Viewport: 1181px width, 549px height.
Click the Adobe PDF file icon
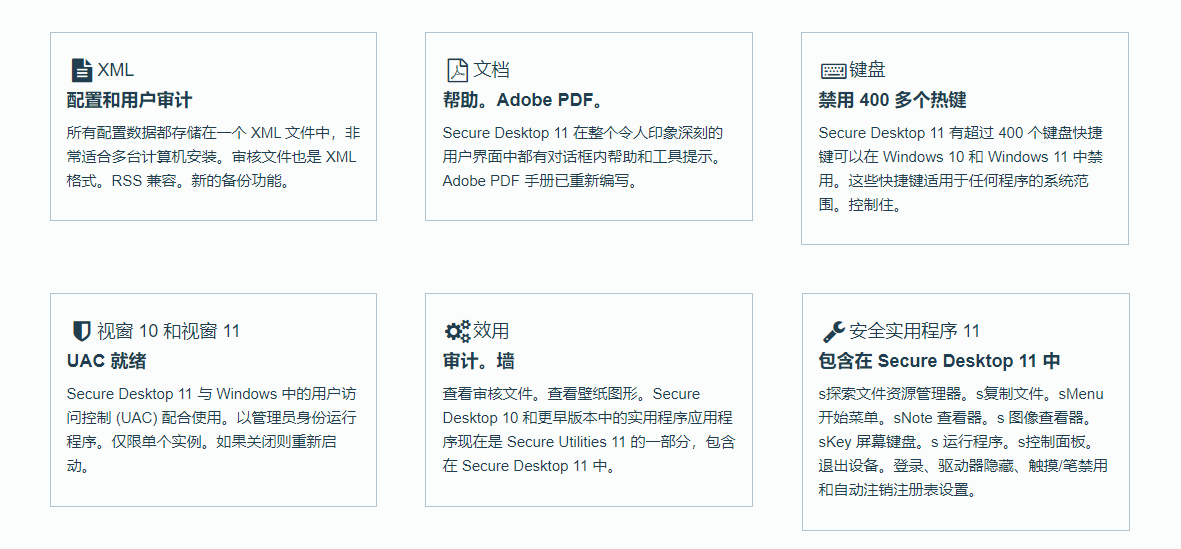point(456,70)
